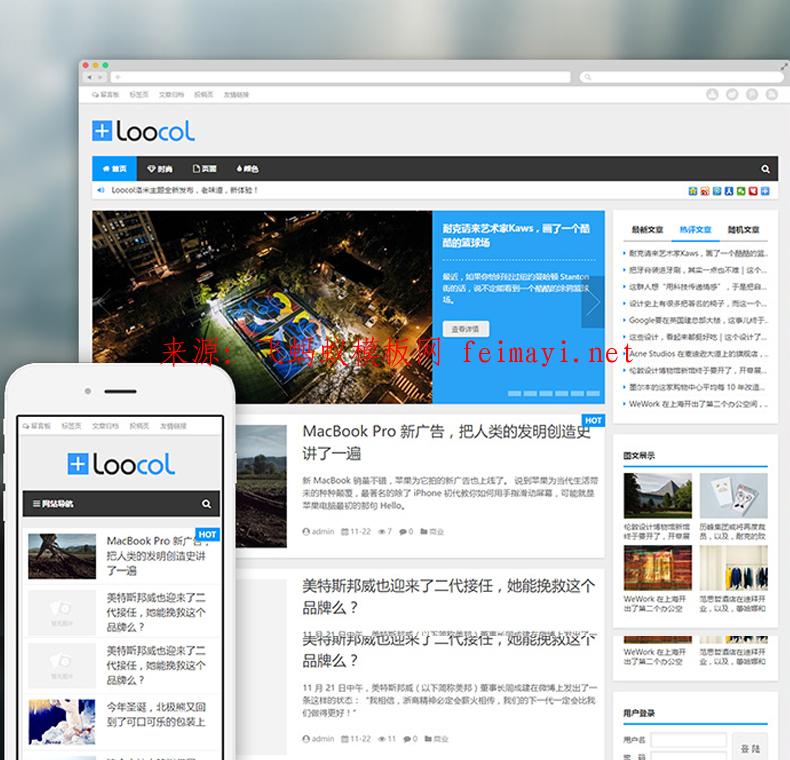Tap the search icon in the mobile nav bar
The image size is (790, 760).
point(206,504)
